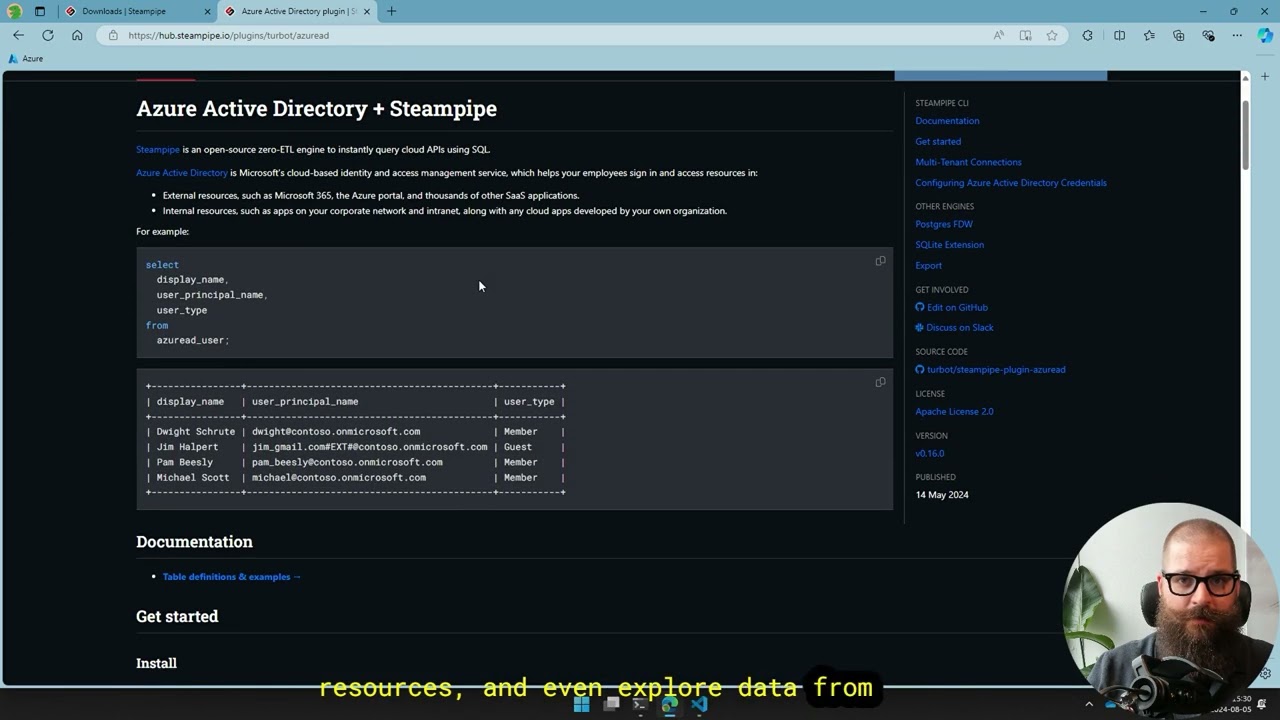Open the Azure bookmark in favorites bar
This screenshot has width=1280, height=720.
click(26, 59)
